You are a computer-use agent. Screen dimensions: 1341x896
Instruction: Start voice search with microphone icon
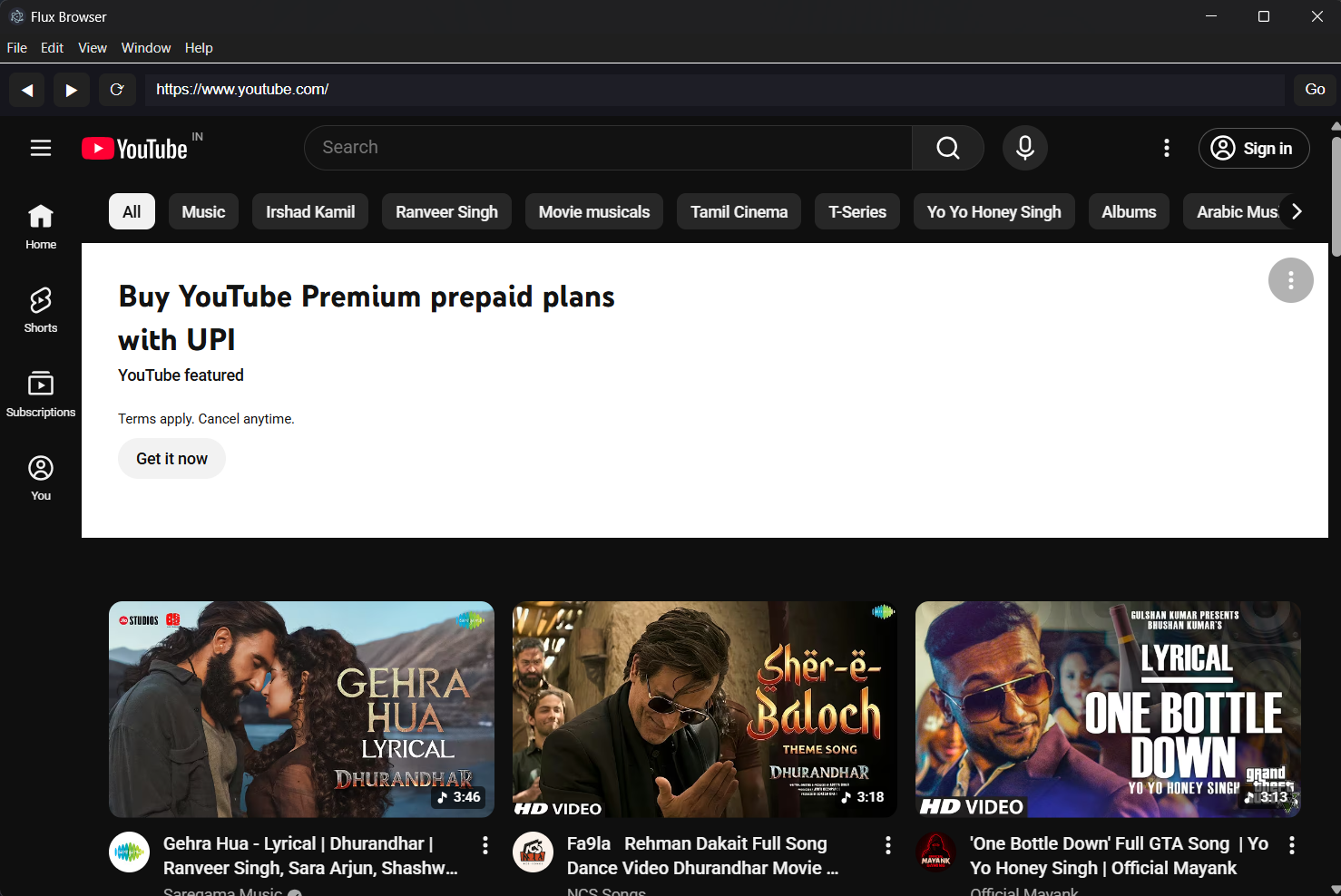(1025, 148)
